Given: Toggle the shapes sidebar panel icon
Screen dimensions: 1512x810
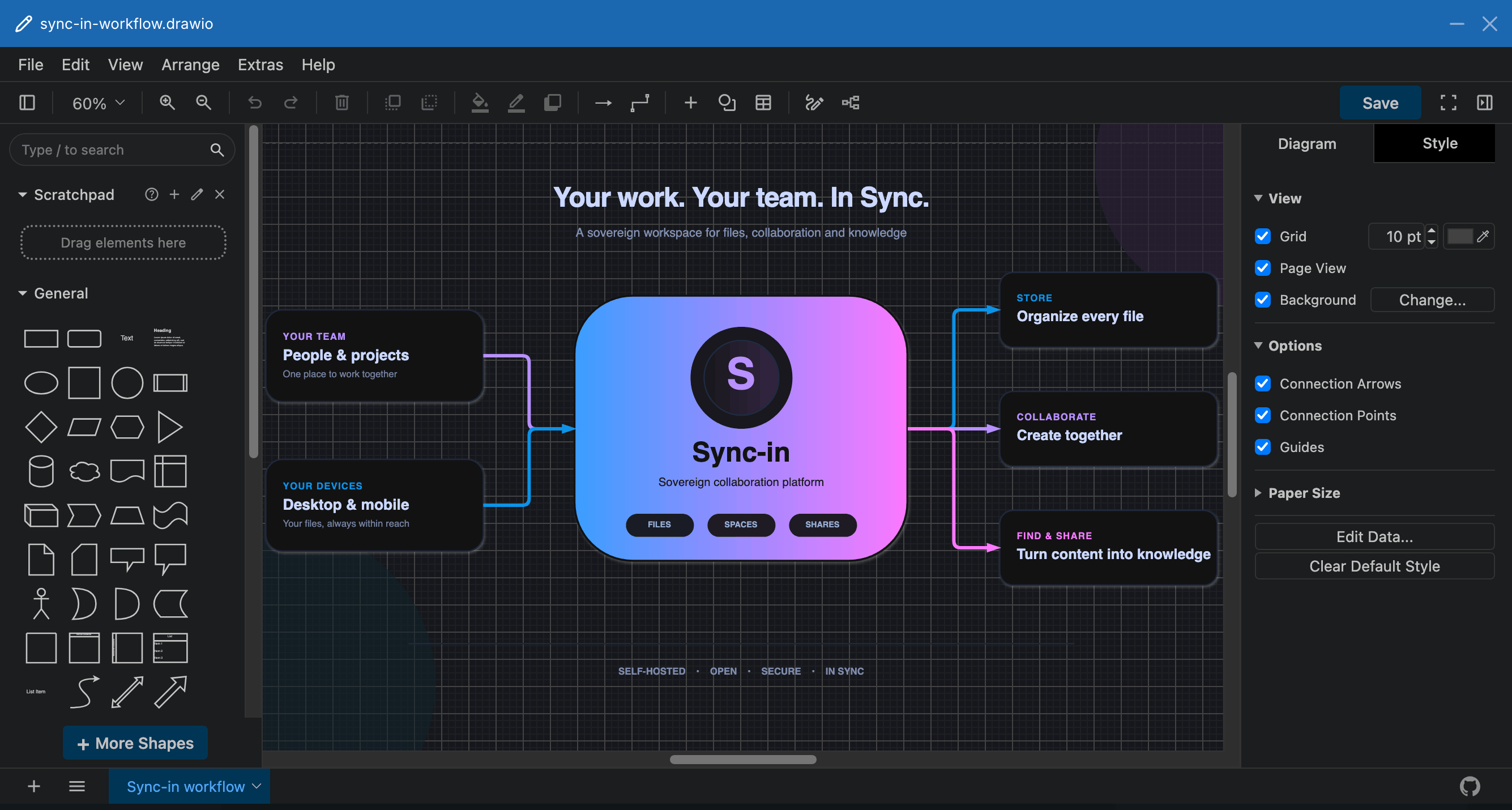Looking at the screenshot, I should (27, 103).
